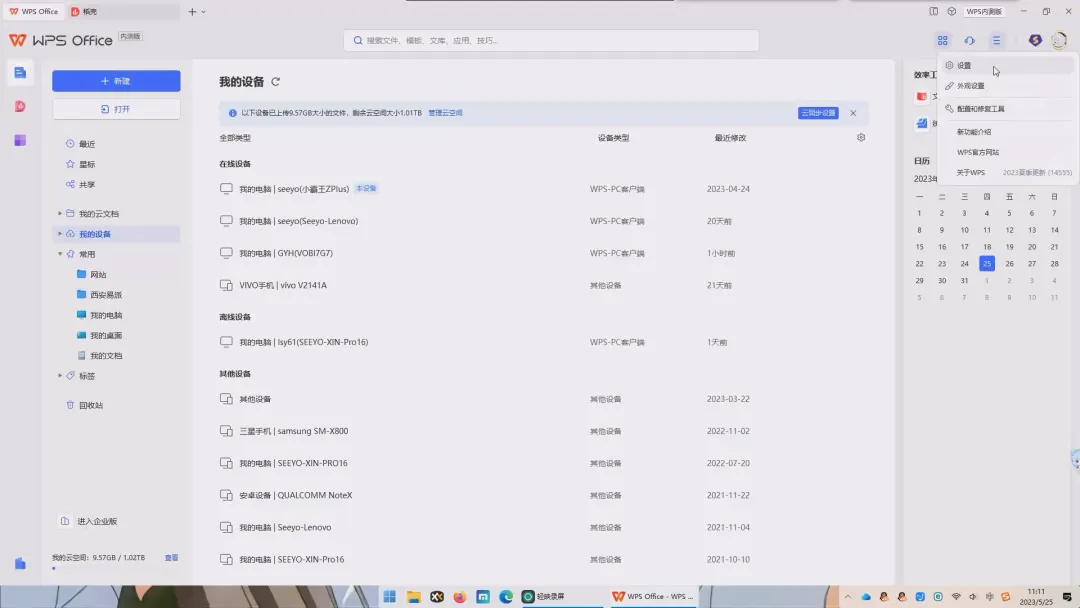Click the blue cloud folder icon at rail bottom
The image size is (1080, 608).
20,563
